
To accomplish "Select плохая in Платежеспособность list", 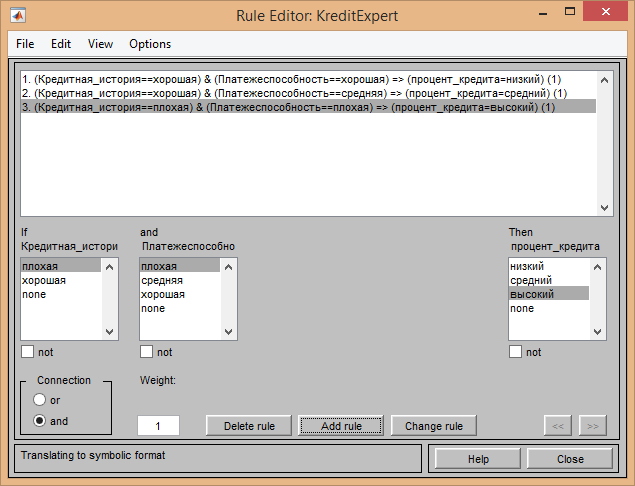I will point(180,266).
